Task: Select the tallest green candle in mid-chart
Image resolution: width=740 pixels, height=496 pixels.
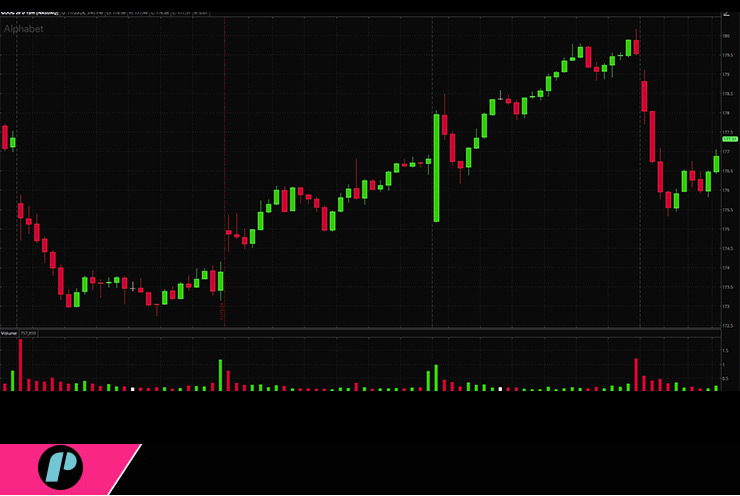Action: click(437, 167)
